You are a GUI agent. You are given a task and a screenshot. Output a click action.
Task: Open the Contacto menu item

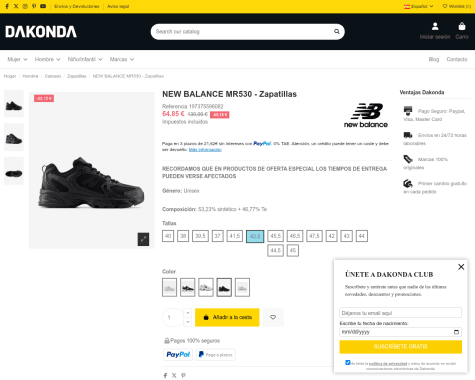pos(457,59)
